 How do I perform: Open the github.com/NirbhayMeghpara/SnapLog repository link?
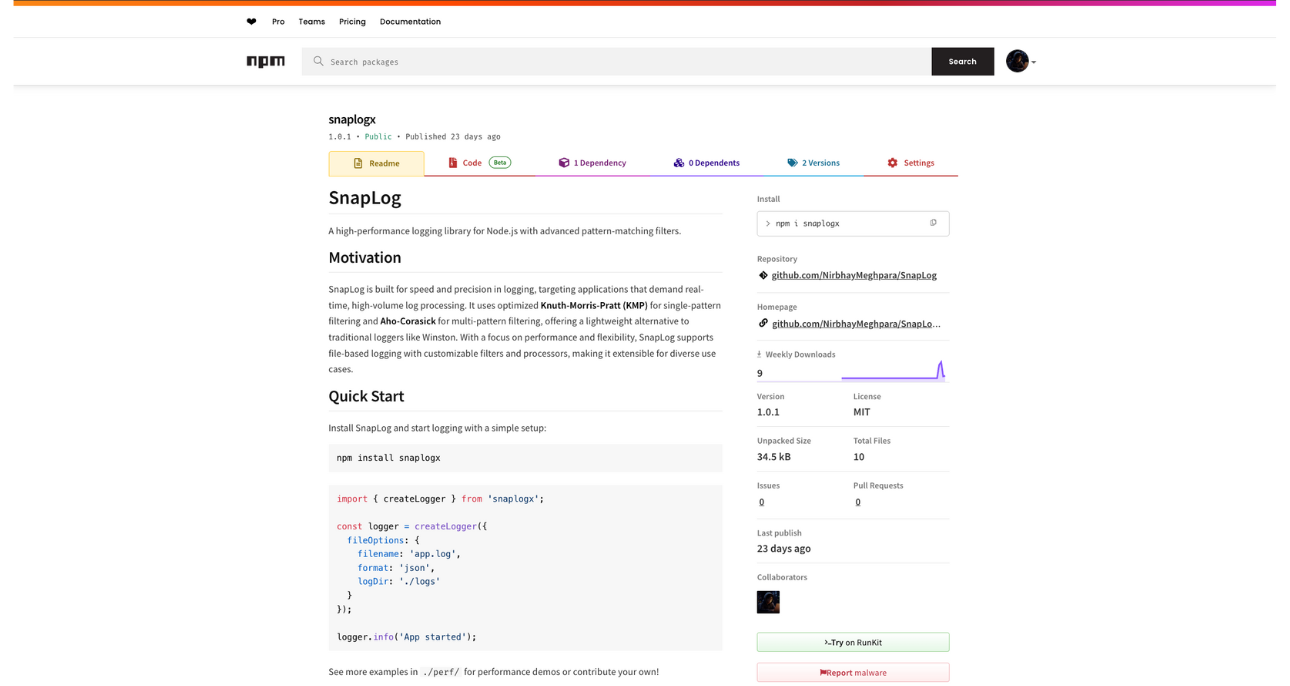[854, 275]
